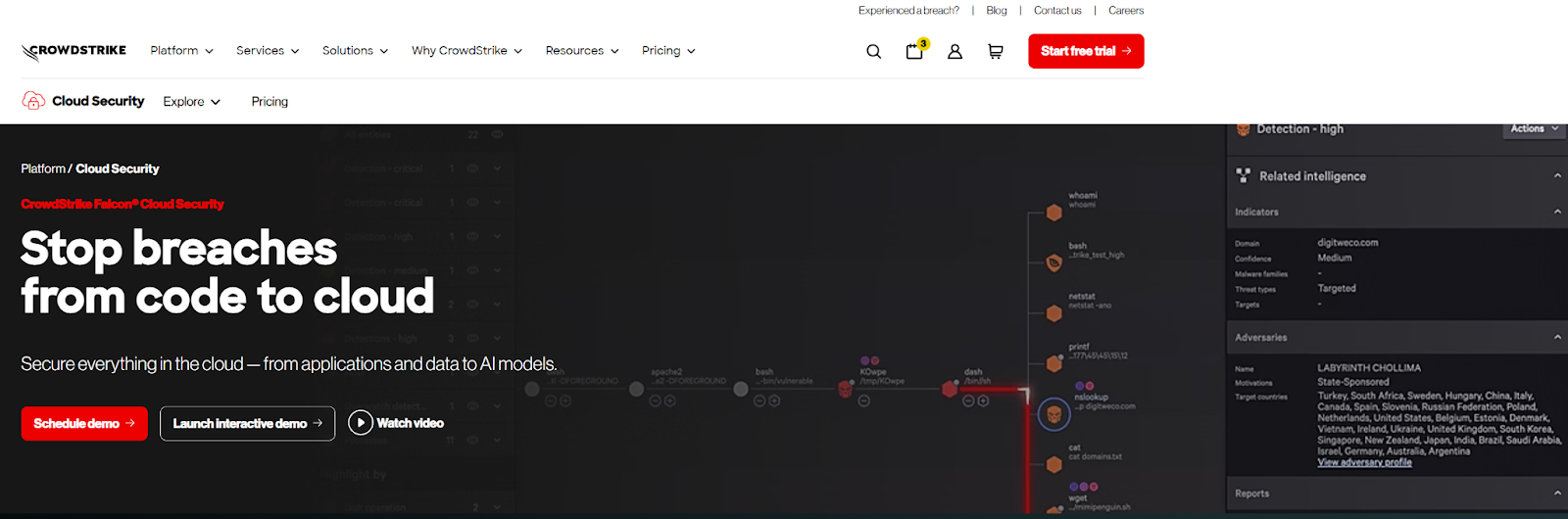
Task: Click the Related intelligence icon
Action: click(1243, 175)
